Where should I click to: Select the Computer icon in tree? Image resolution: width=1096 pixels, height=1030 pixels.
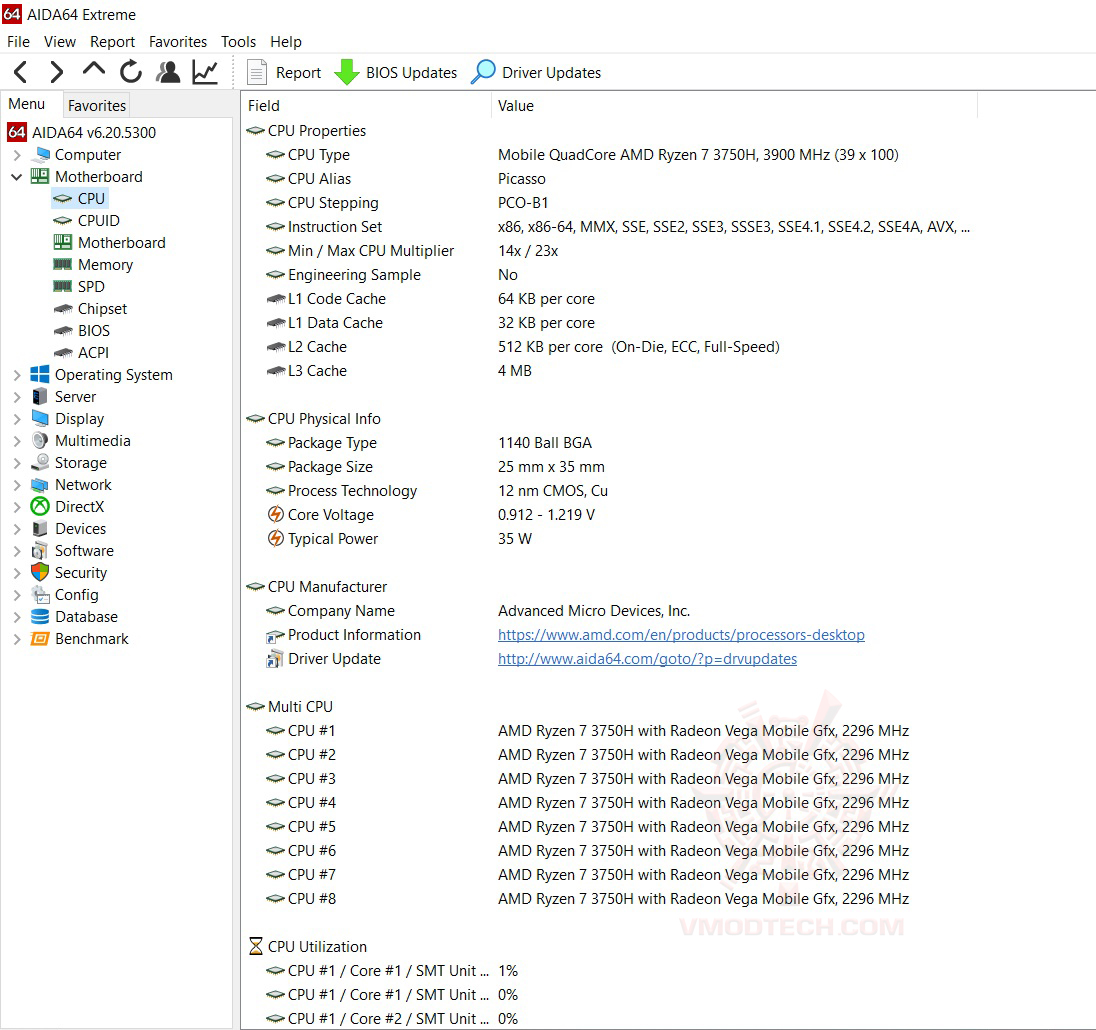coord(42,154)
